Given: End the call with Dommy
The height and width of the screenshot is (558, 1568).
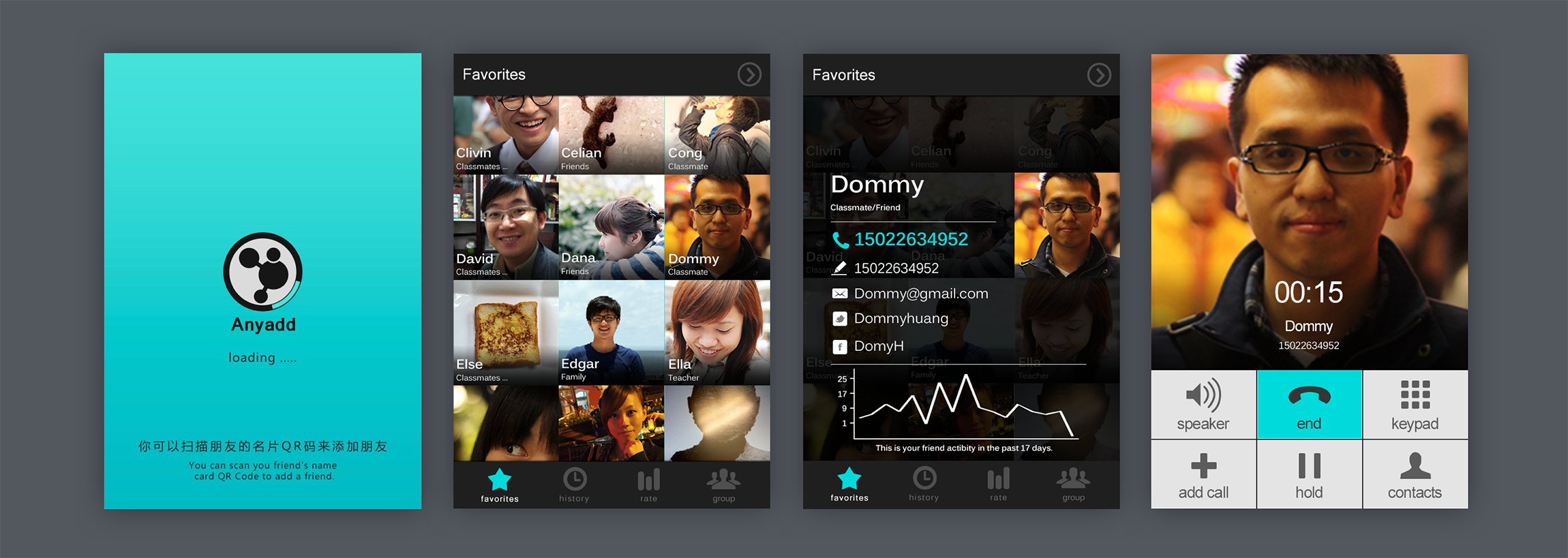Looking at the screenshot, I should (x=1309, y=405).
